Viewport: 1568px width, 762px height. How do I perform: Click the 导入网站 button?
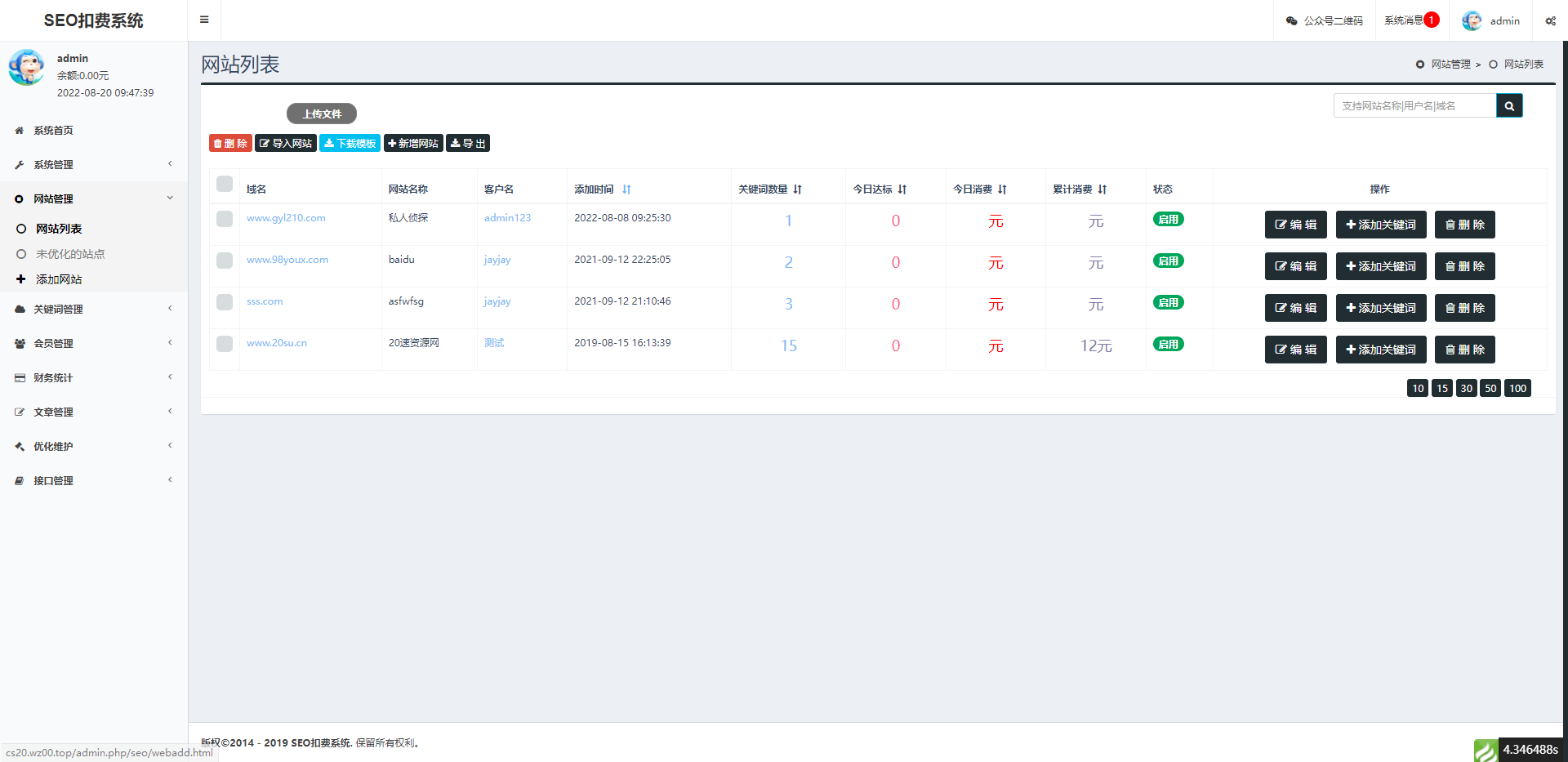(x=286, y=143)
